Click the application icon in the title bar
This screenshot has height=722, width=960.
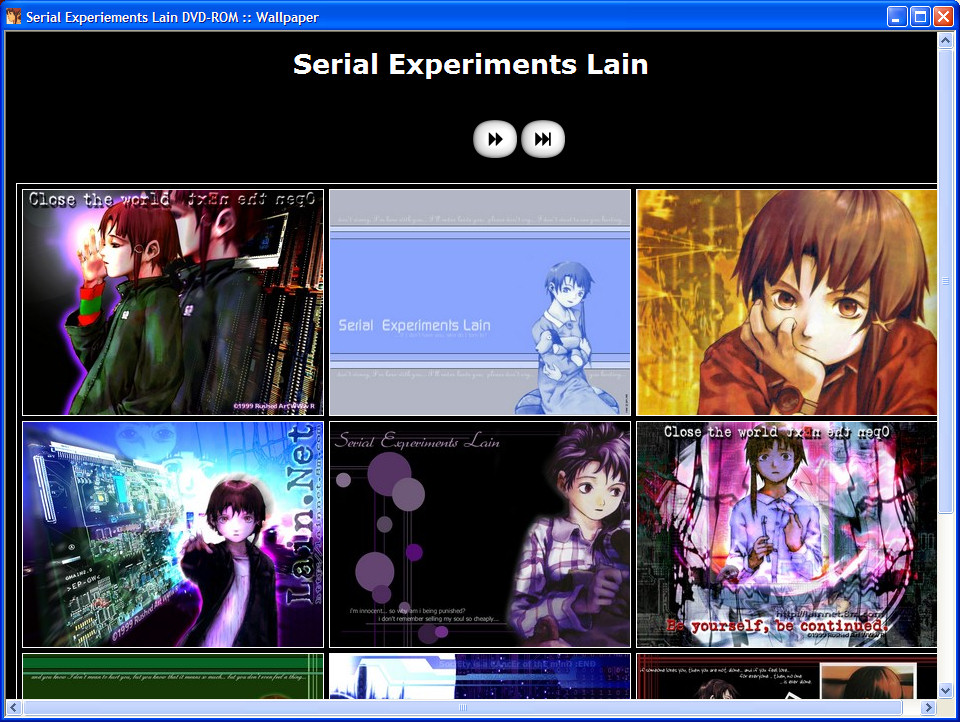pyautogui.click(x=14, y=16)
